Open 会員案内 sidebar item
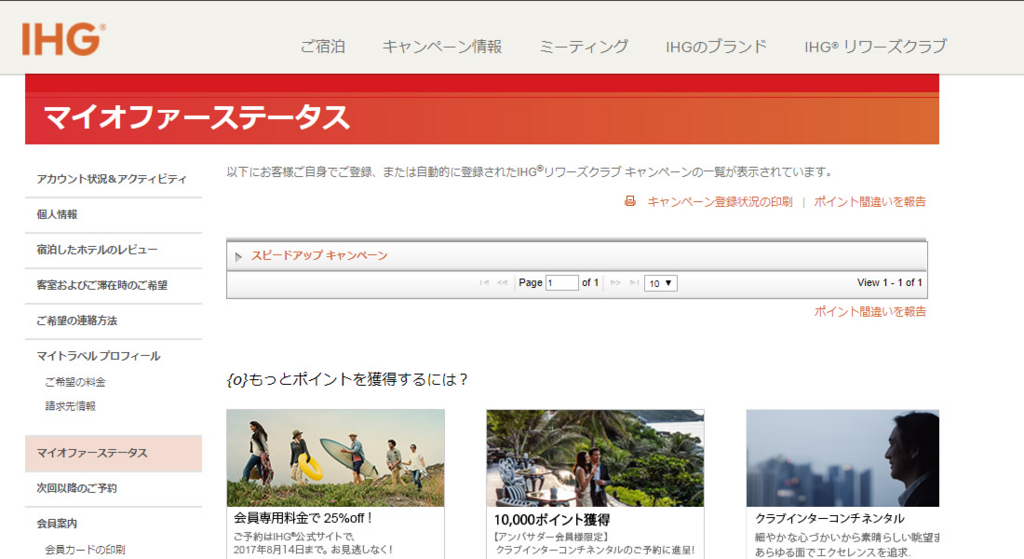The width and height of the screenshot is (1024, 559). tap(57, 523)
